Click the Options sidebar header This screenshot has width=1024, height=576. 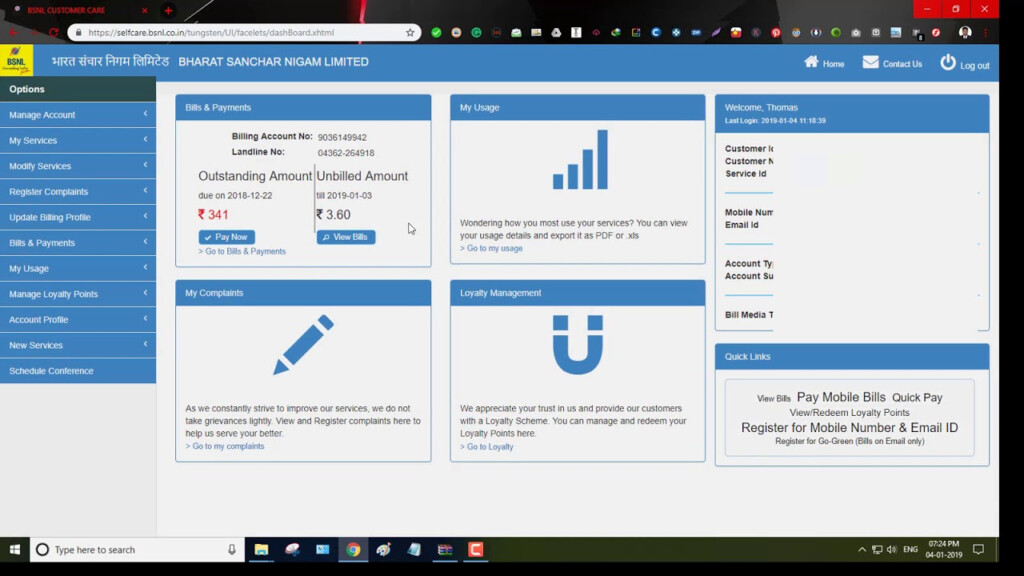pyautogui.click(x=78, y=89)
